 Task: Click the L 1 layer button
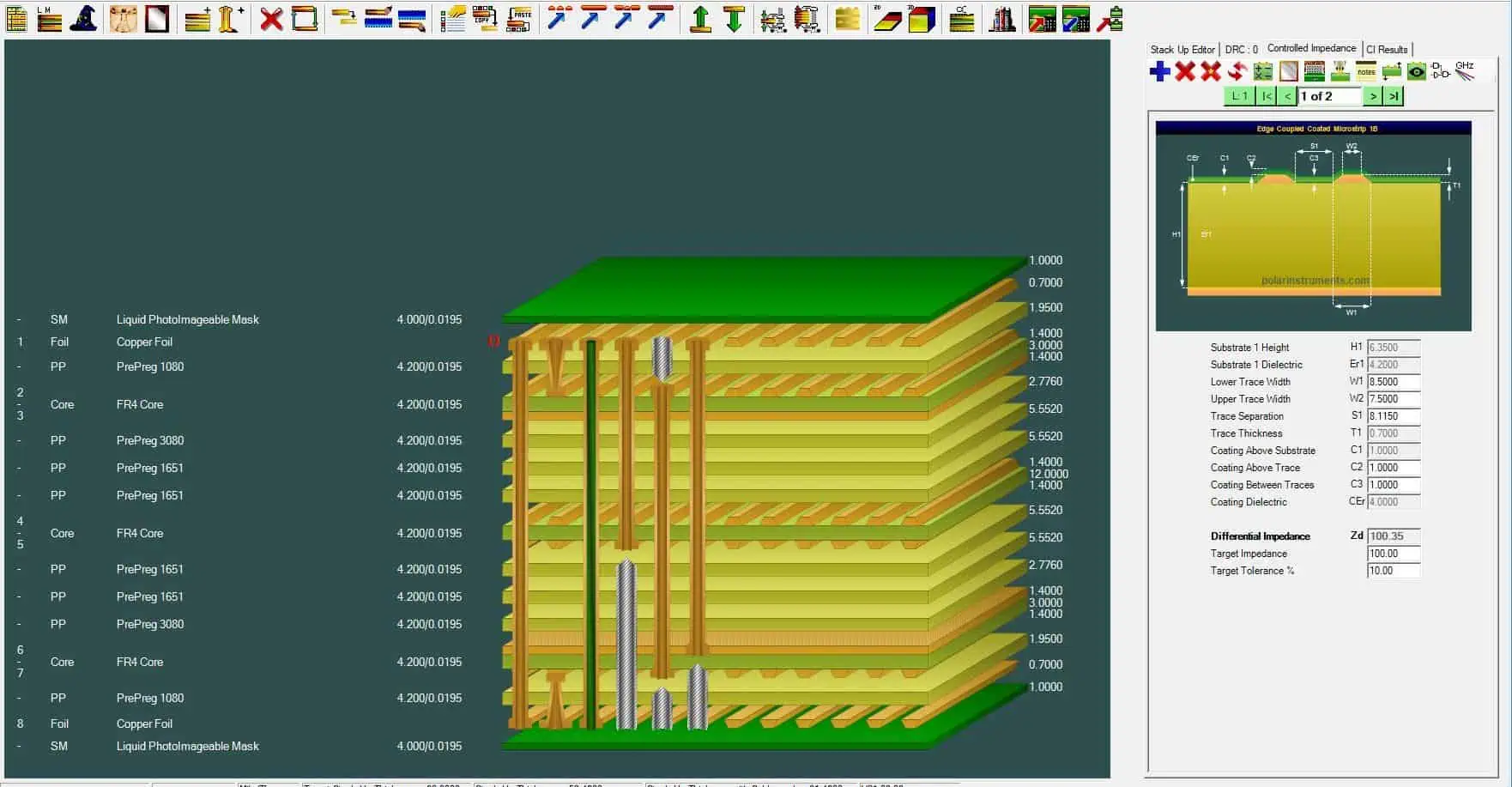tap(1238, 96)
